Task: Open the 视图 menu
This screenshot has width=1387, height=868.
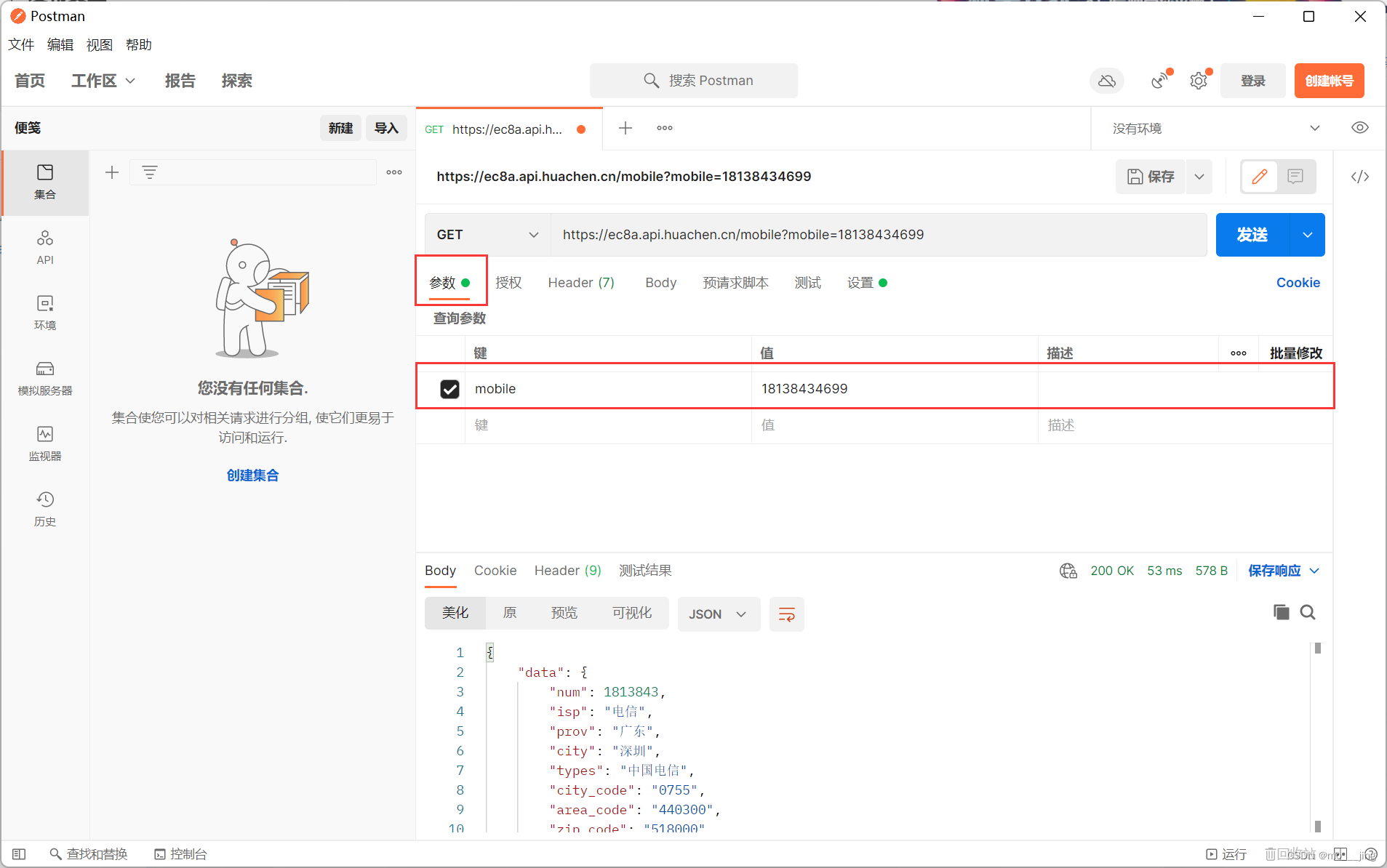Action: (x=99, y=44)
